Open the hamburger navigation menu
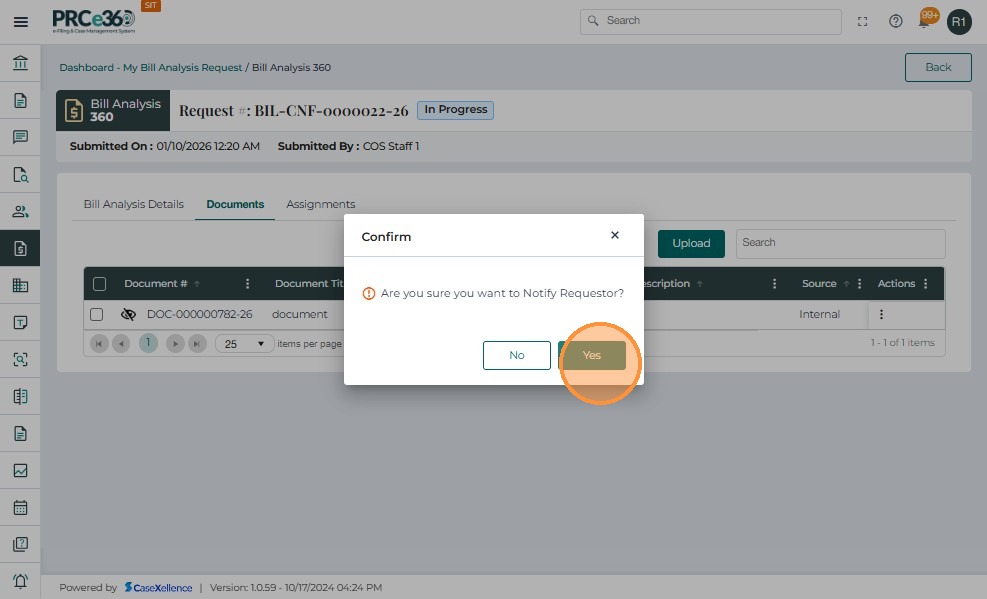 tap(21, 22)
